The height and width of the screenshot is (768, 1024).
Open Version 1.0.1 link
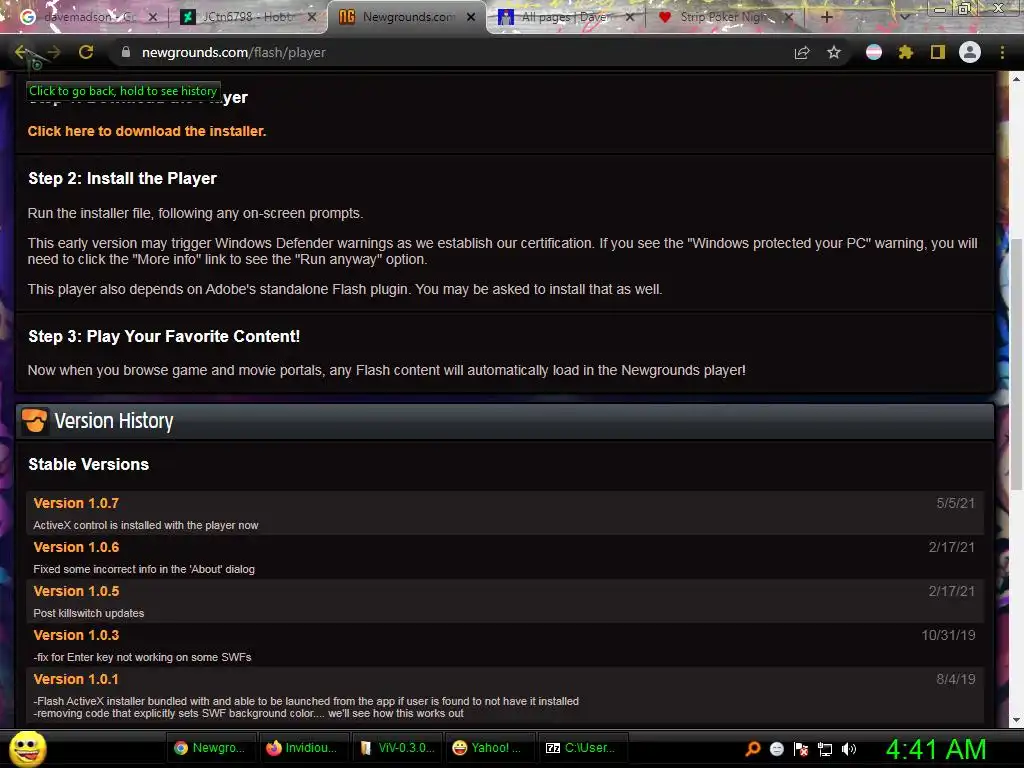pos(76,679)
